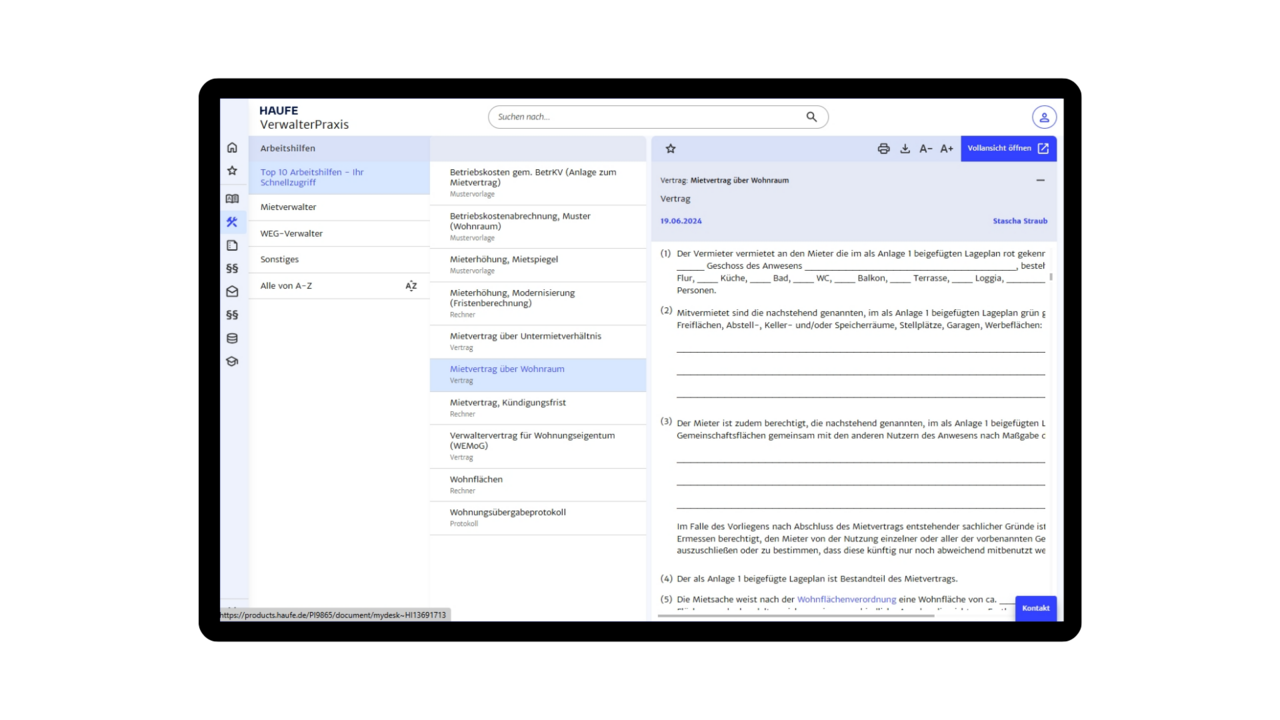The width and height of the screenshot is (1280, 720).
Task: Collapse document header with minus icon
Action: point(1040,181)
